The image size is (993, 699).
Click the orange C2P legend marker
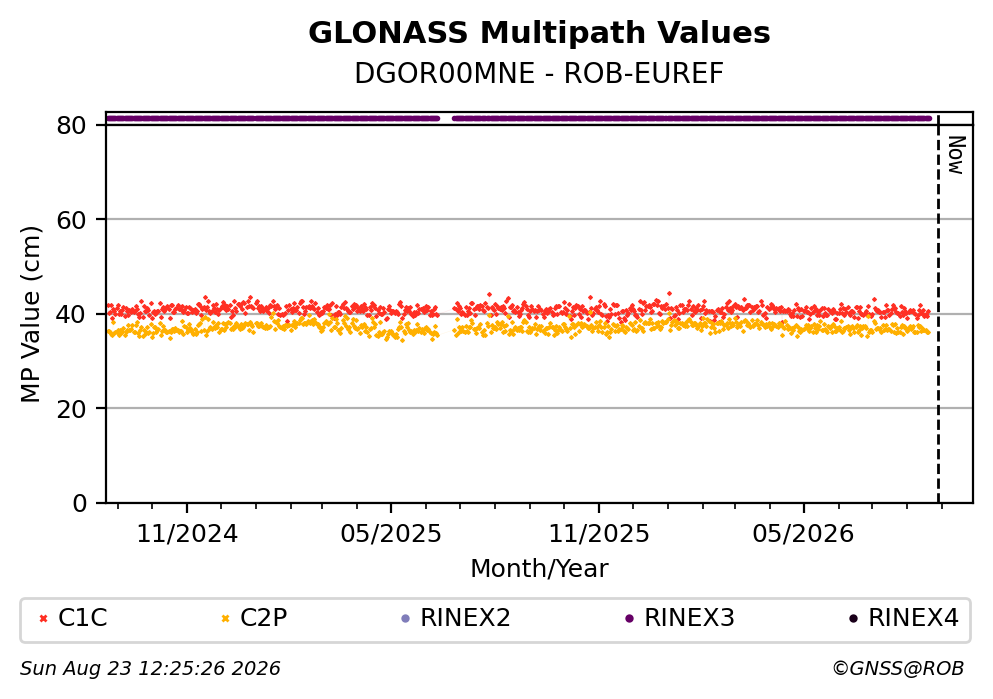point(225,619)
